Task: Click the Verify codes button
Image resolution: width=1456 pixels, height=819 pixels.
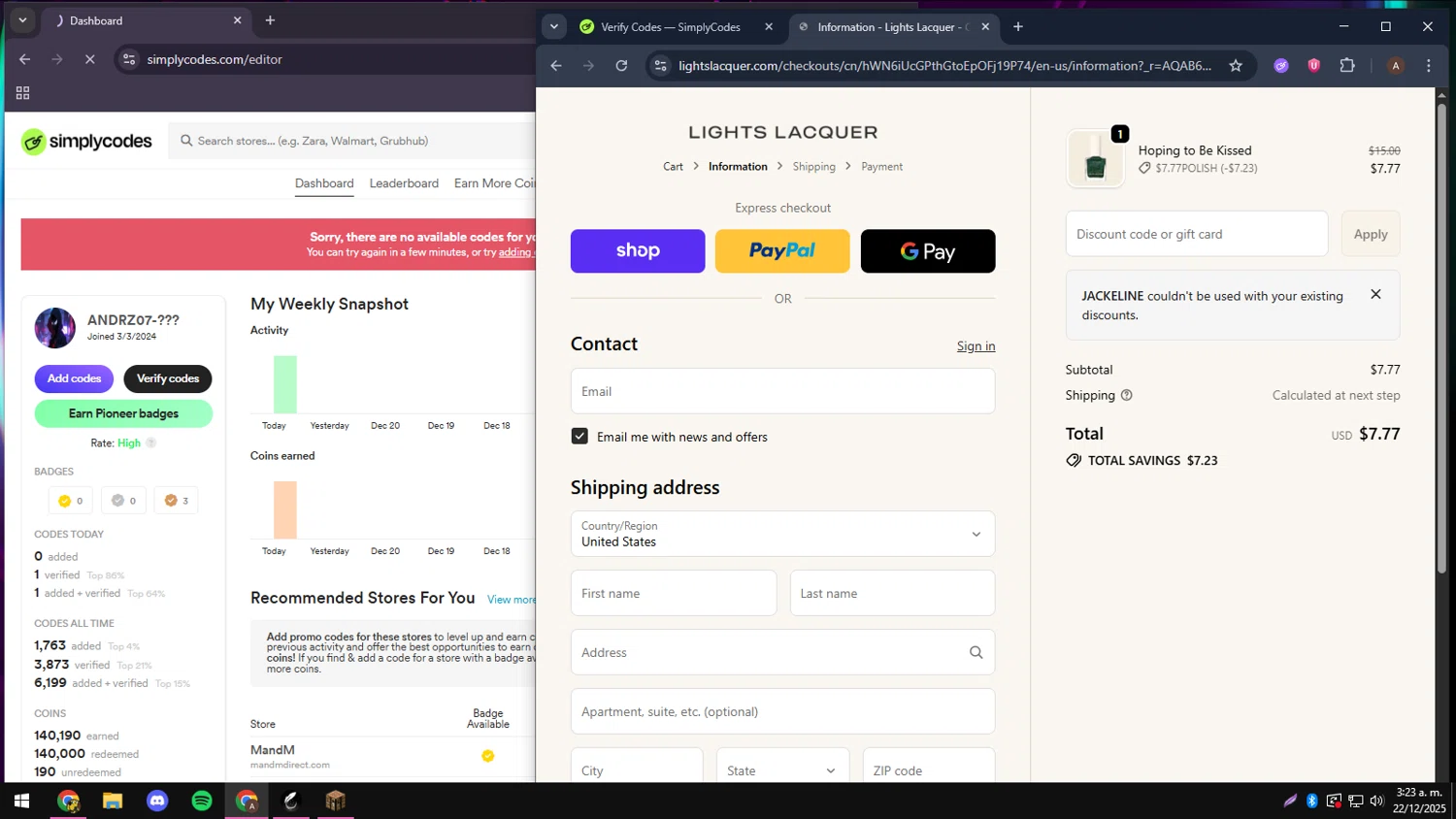Action: click(168, 378)
